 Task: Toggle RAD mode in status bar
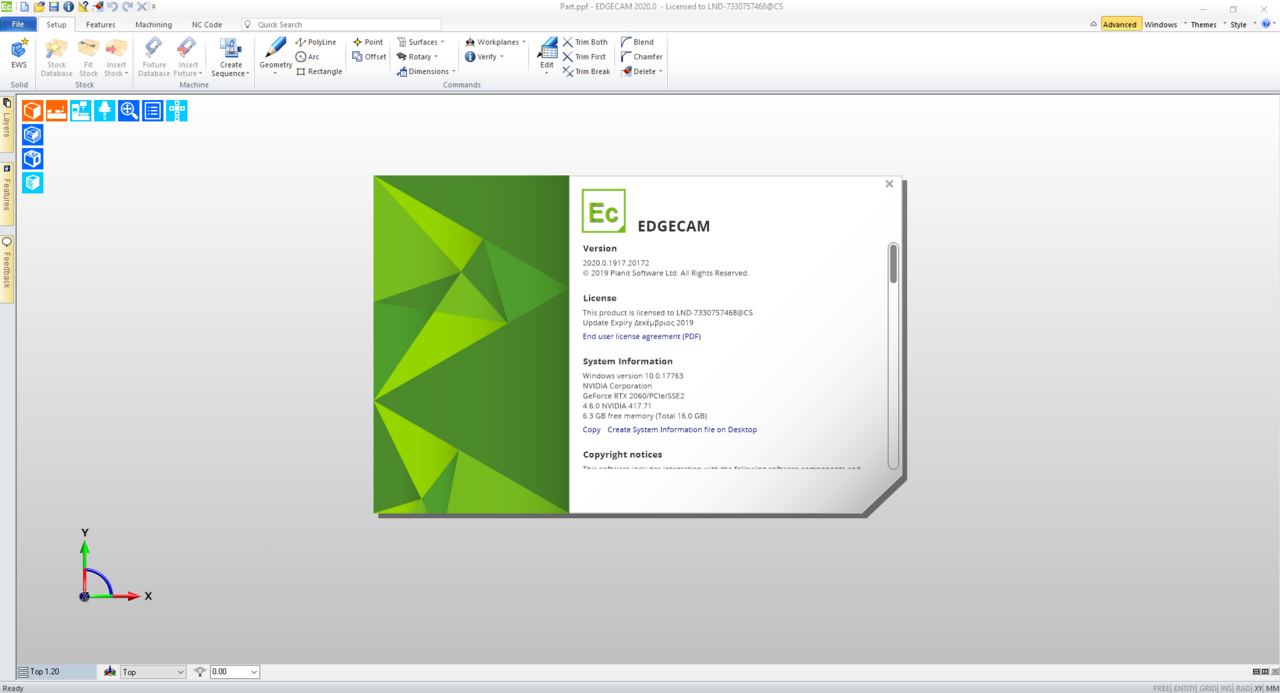[x=1243, y=688]
